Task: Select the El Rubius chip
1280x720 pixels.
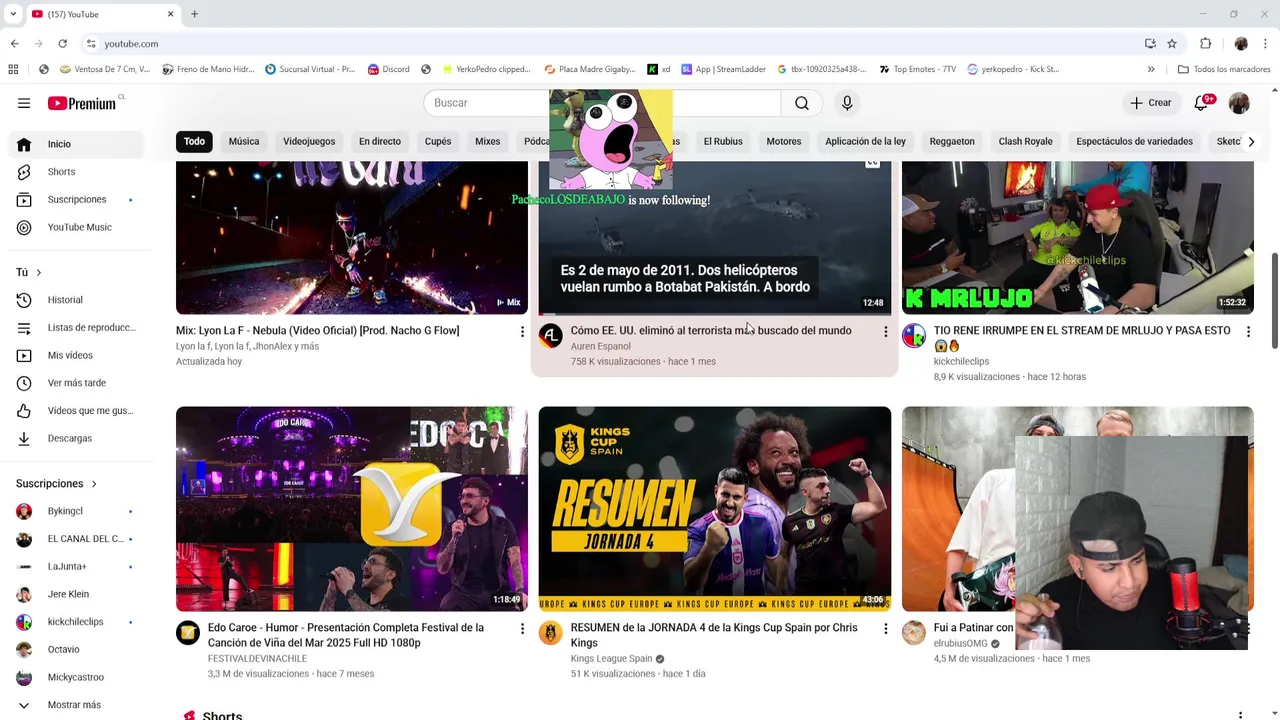Action: click(x=723, y=141)
